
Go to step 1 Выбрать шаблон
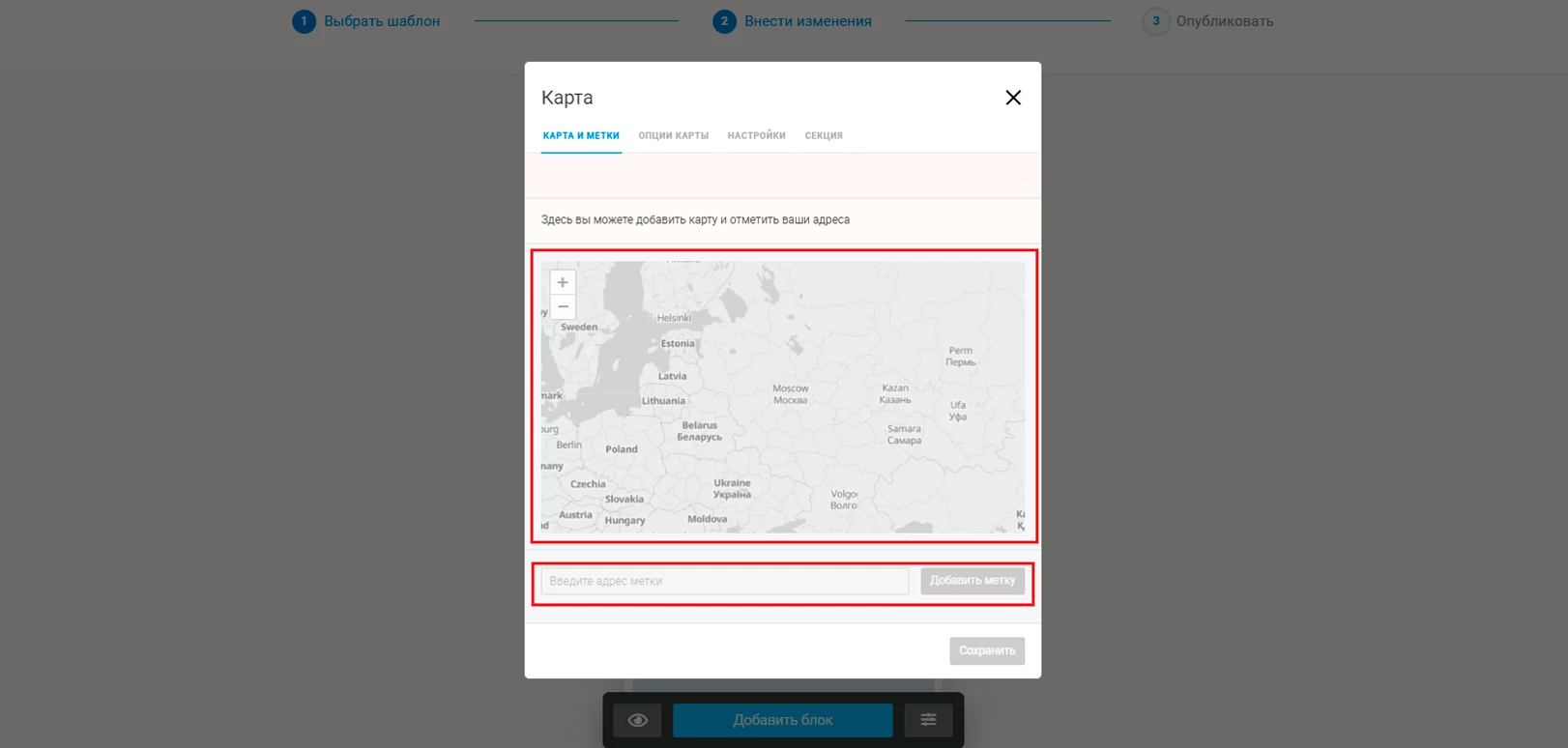pyautogui.click(x=366, y=21)
